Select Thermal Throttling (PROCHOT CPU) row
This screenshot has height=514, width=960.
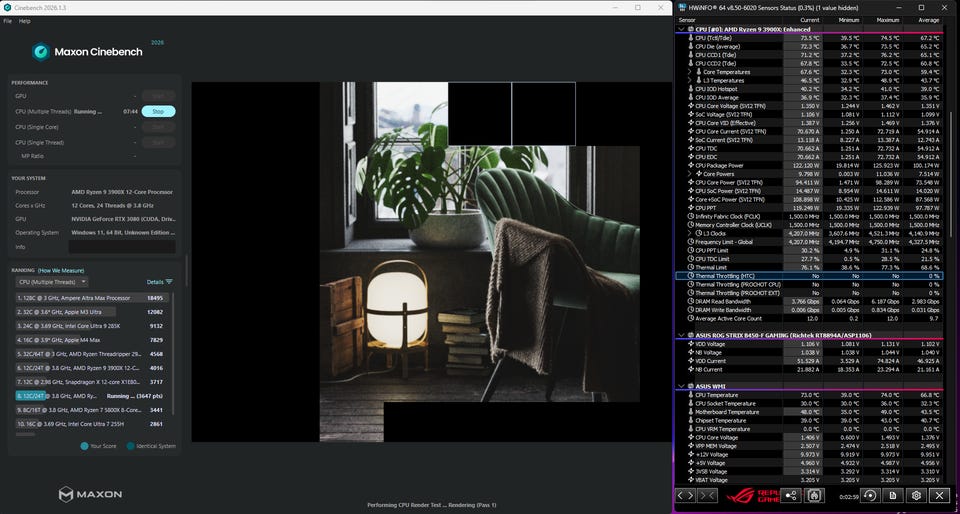809,285
